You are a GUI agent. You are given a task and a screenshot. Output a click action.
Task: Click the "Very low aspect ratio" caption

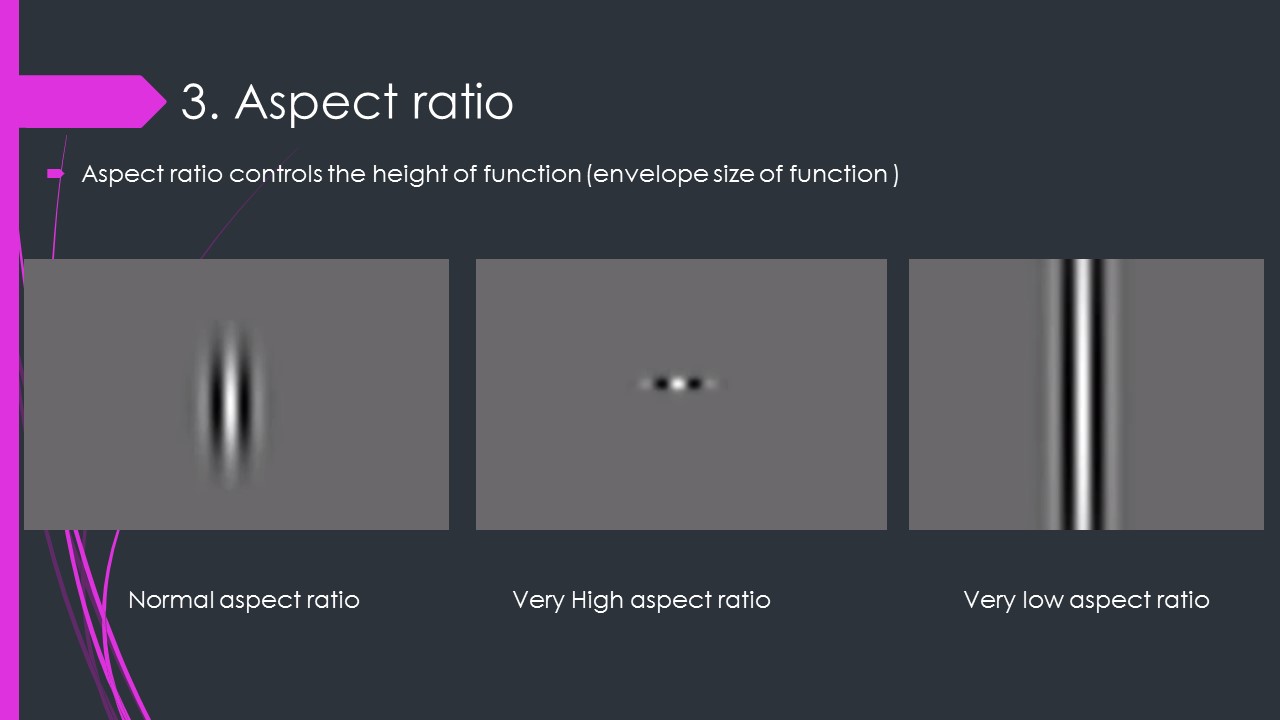1086,600
